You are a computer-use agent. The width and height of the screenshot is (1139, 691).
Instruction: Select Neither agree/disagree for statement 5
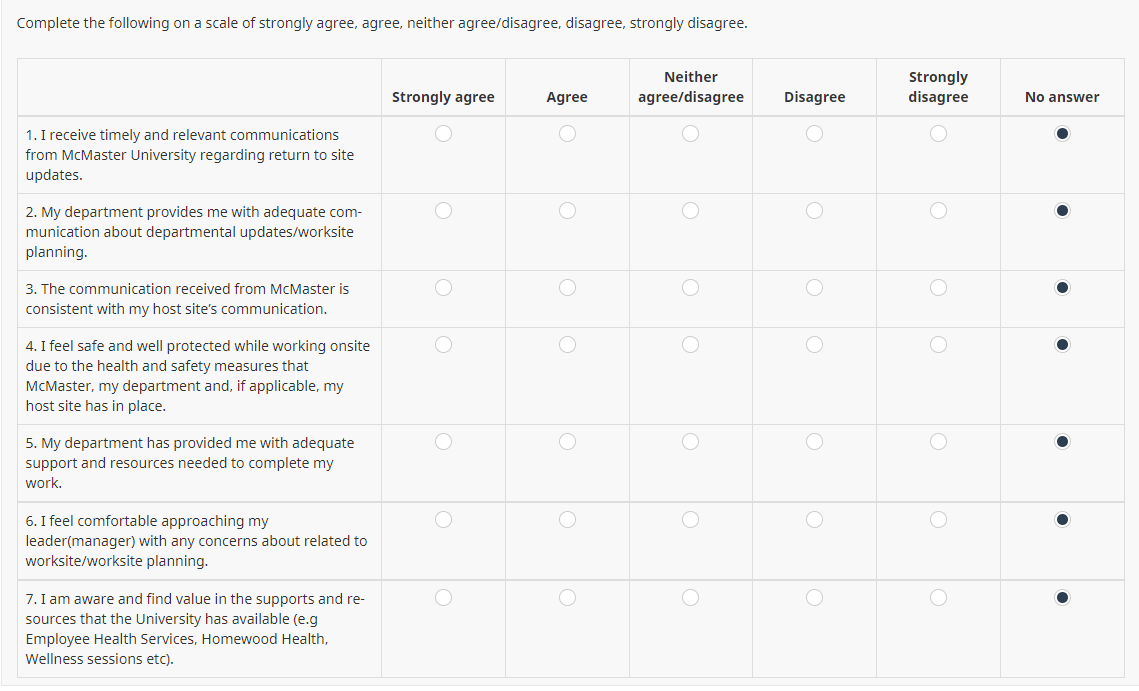pos(691,442)
